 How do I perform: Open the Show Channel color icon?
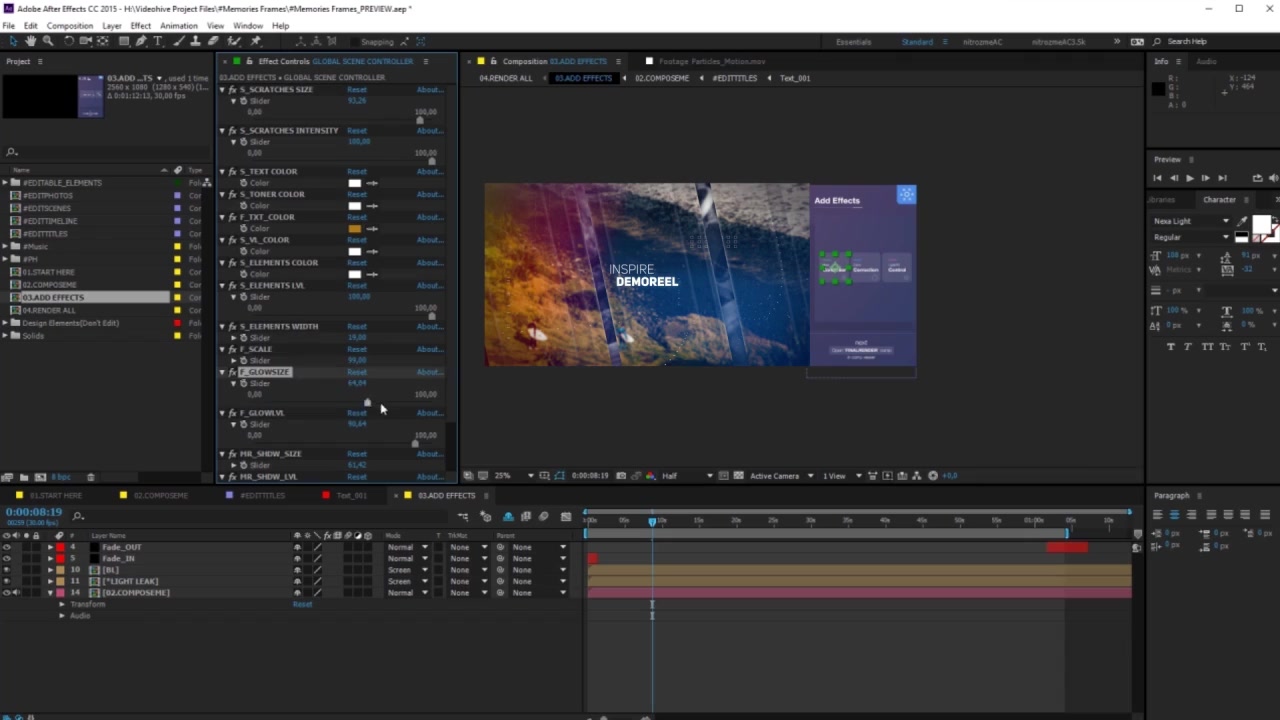(x=652, y=476)
